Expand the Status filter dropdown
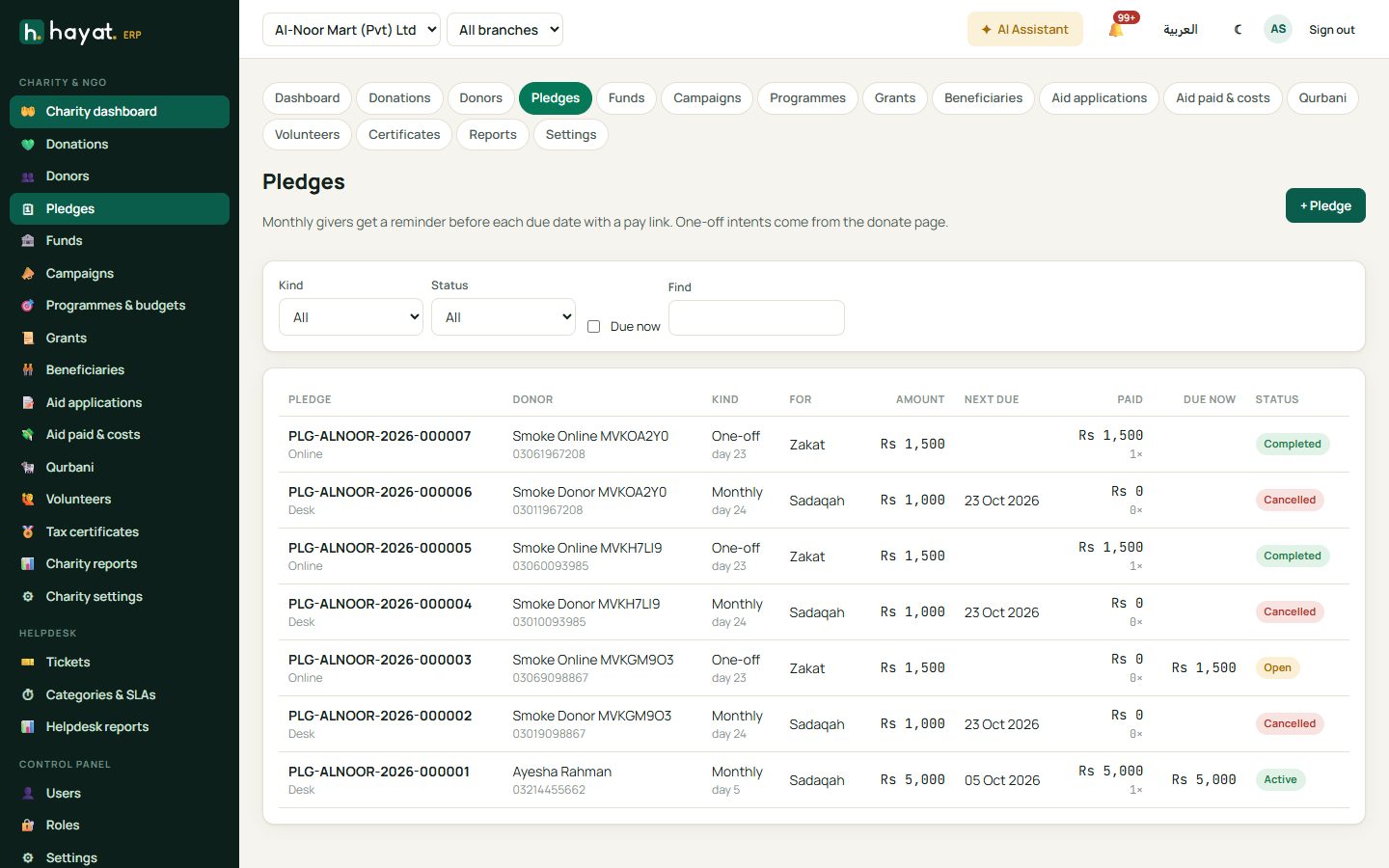 [504, 317]
